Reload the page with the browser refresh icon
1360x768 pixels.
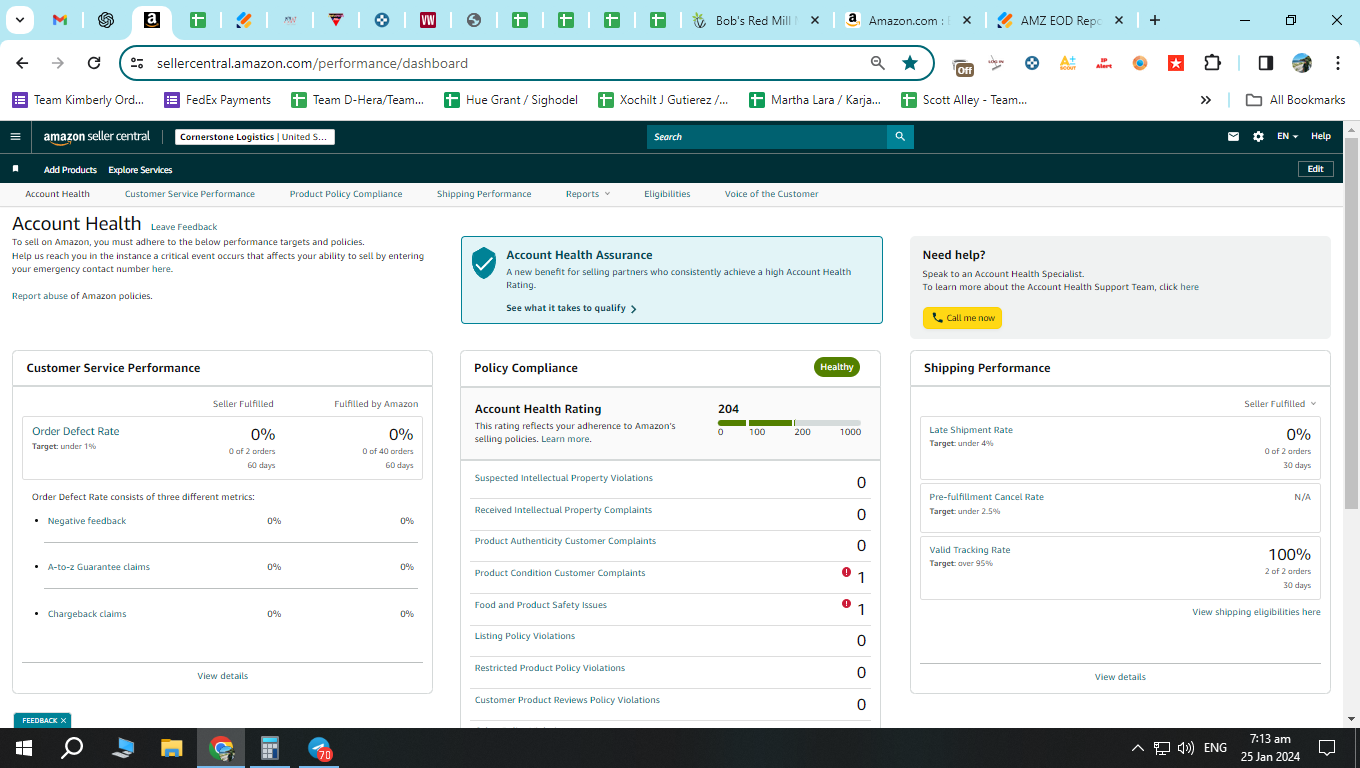pos(94,63)
